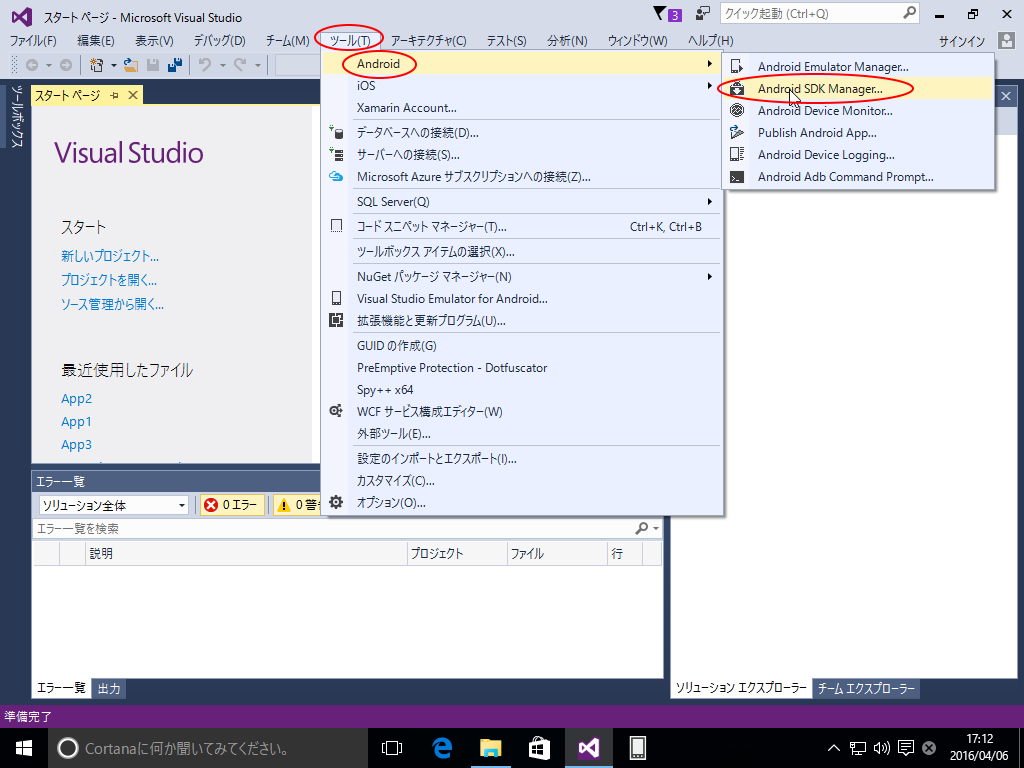Click the emulator phone icon on taskbar

point(637,748)
